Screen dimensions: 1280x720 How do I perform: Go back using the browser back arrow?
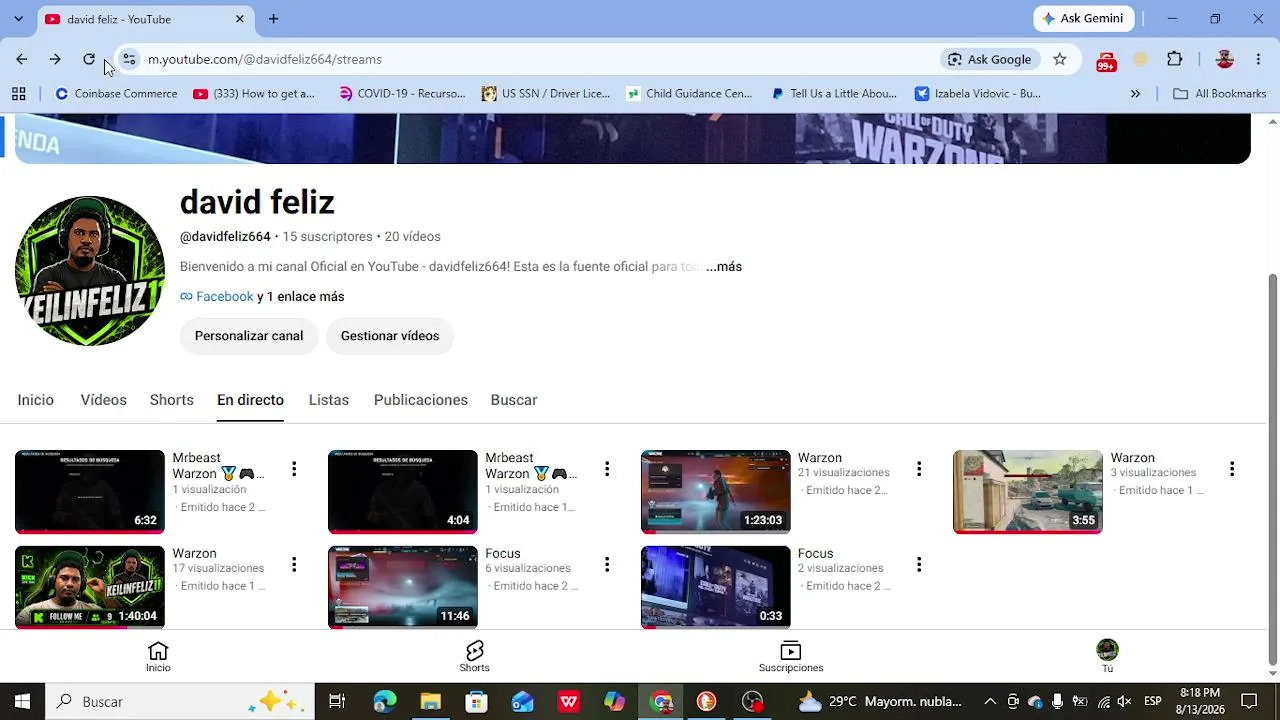click(22, 59)
